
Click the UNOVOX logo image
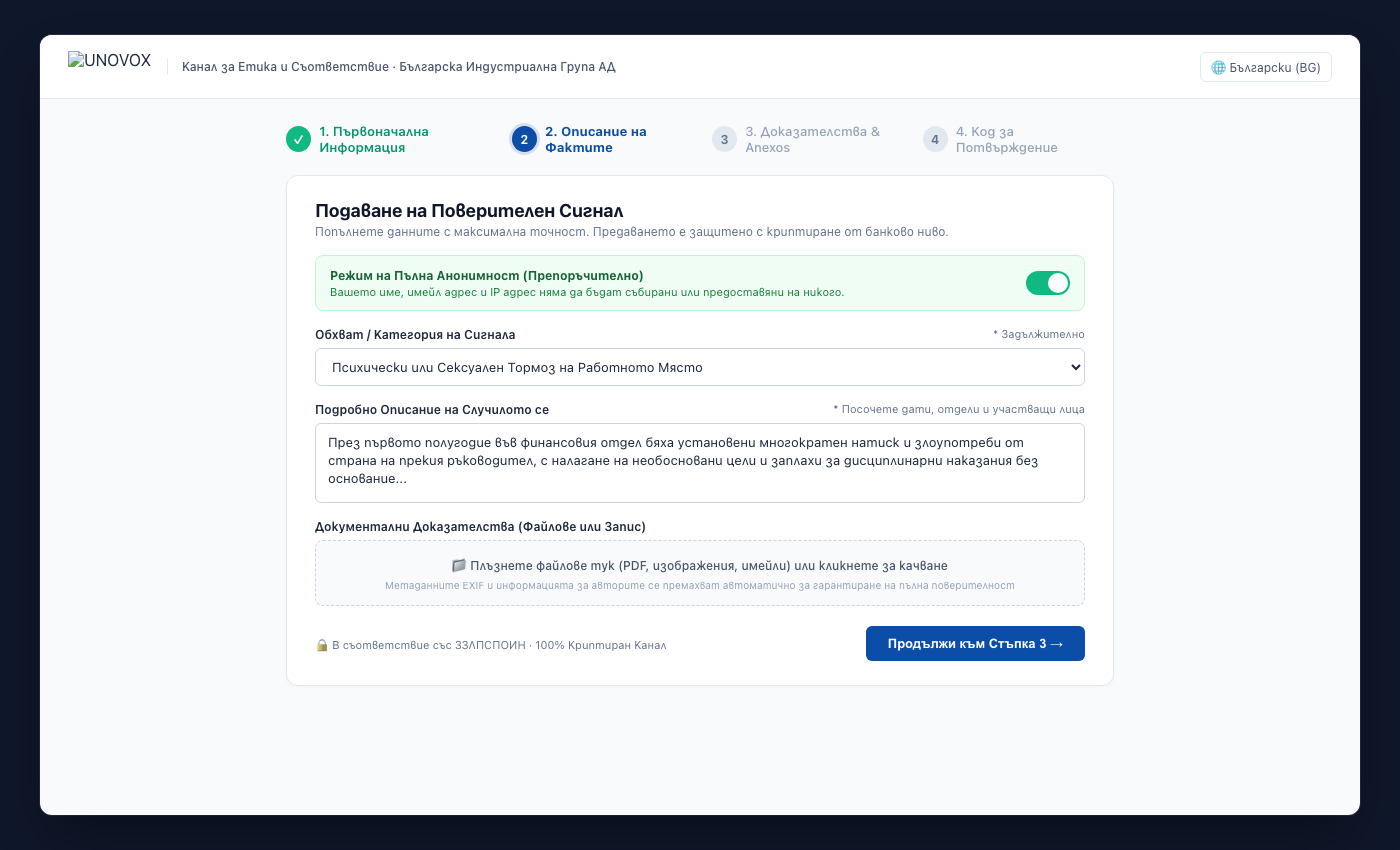[x=109, y=61]
